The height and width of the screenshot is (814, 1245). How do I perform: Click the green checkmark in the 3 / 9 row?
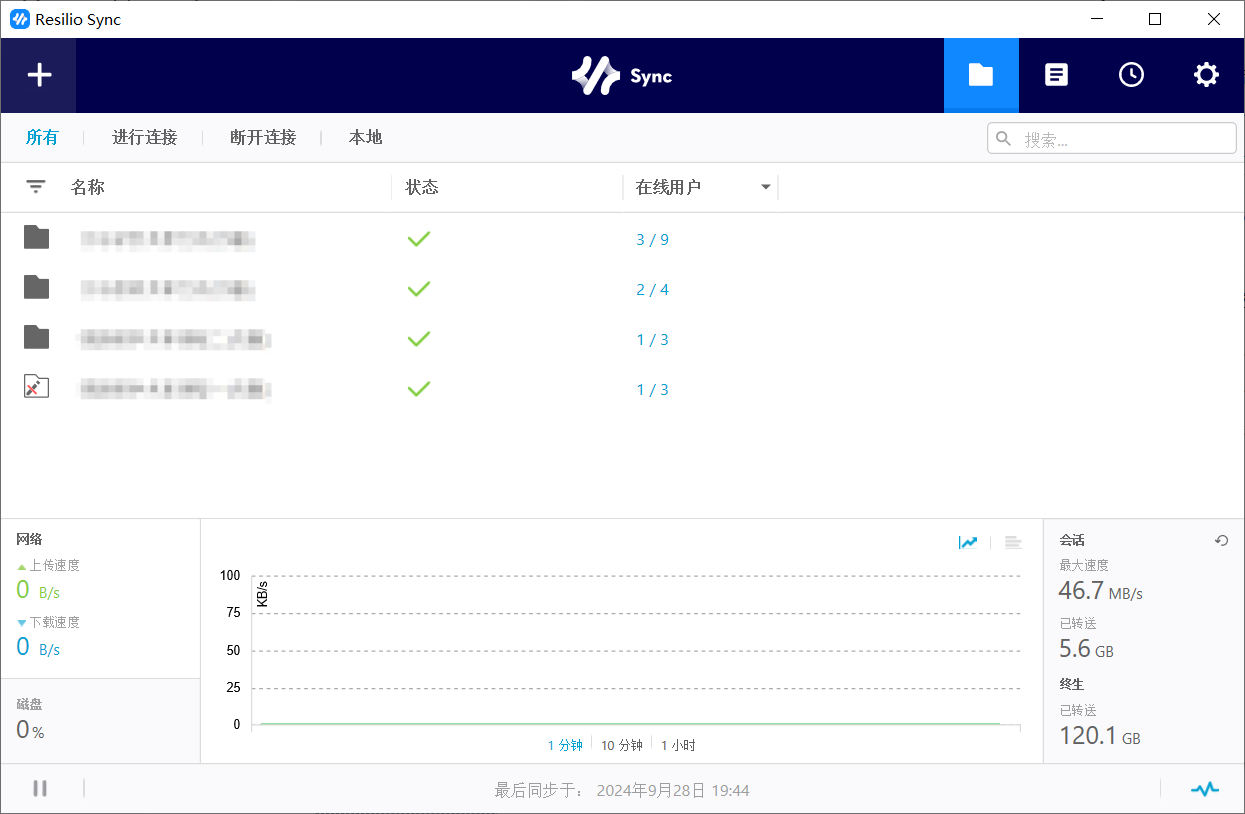click(x=419, y=239)
